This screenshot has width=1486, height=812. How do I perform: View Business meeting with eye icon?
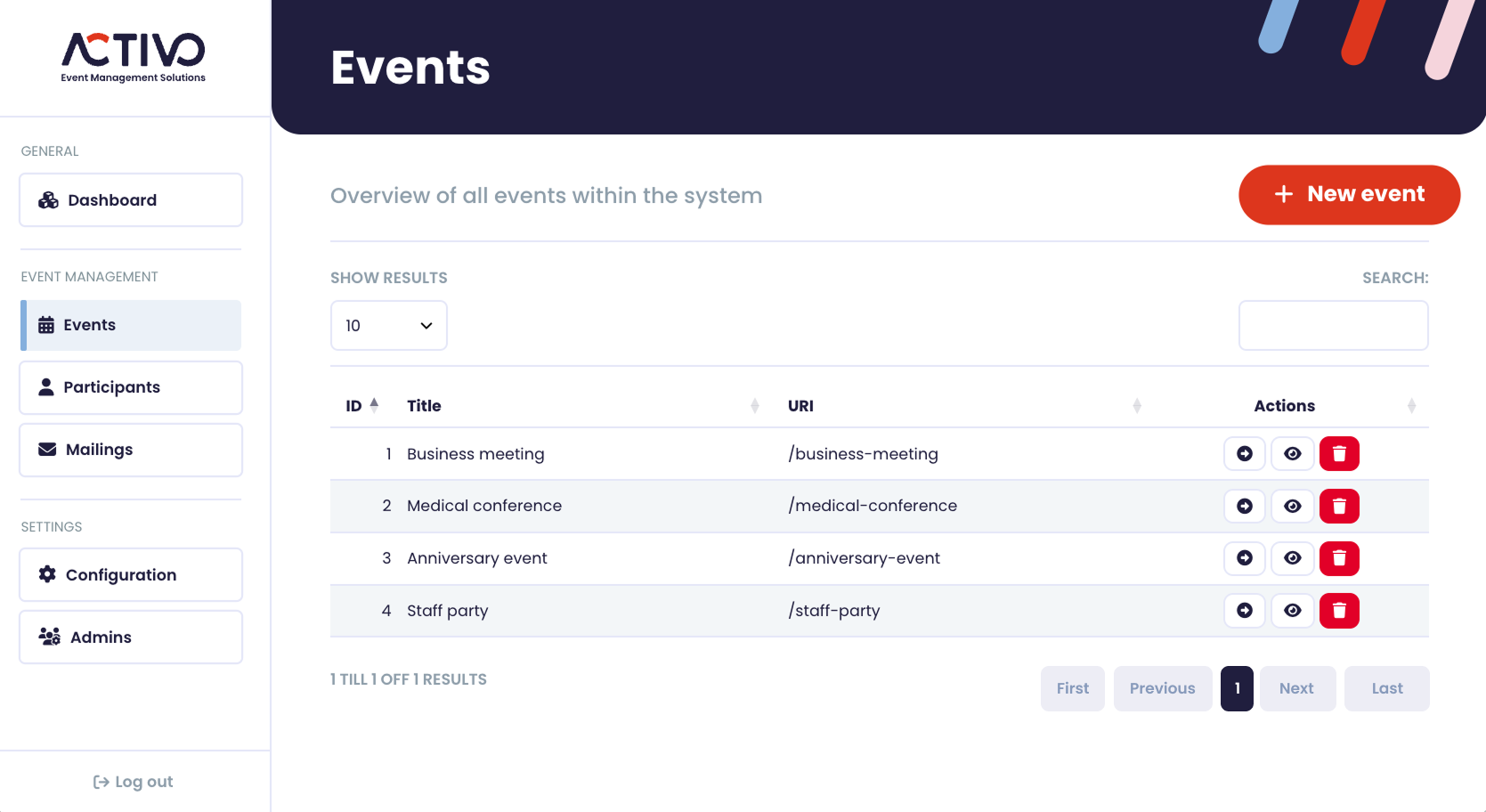1292,454
